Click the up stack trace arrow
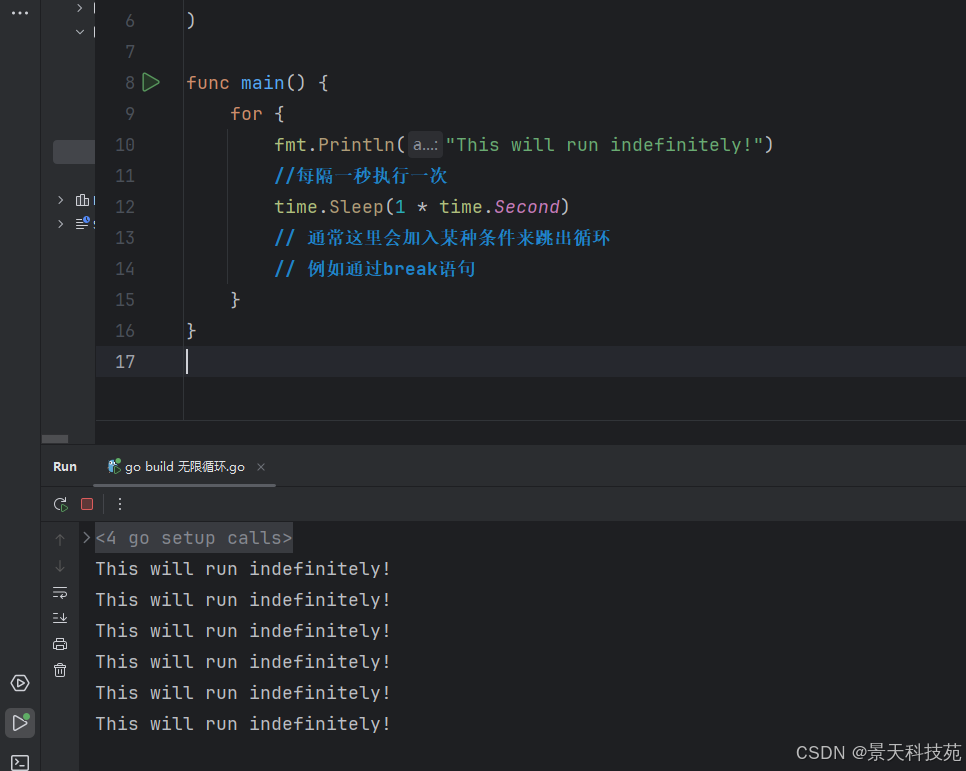The height and width of the screenshot is (771, 966). [60, 540]
